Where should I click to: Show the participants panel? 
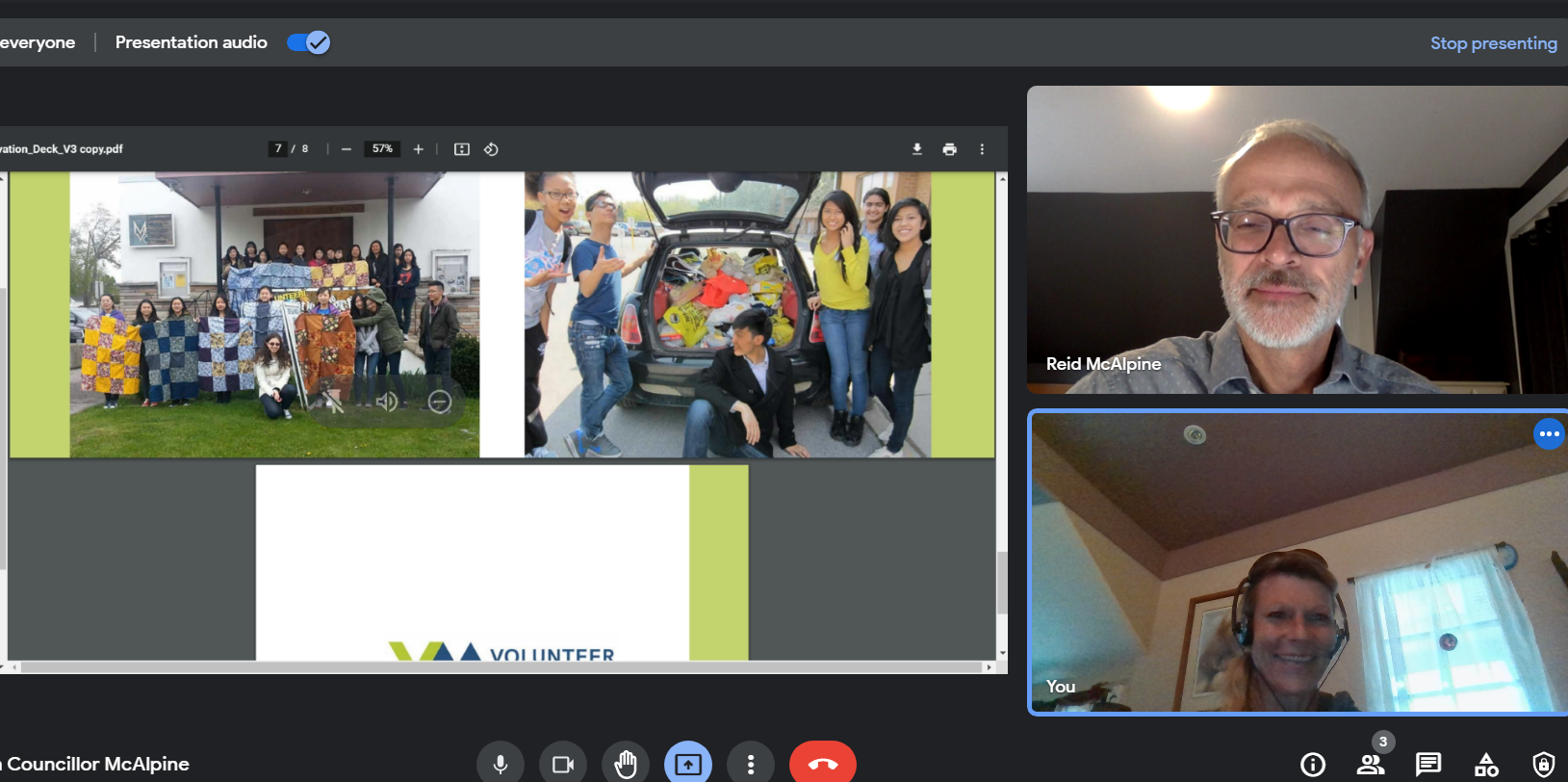pyautogui.click(x=1371, y=765)
